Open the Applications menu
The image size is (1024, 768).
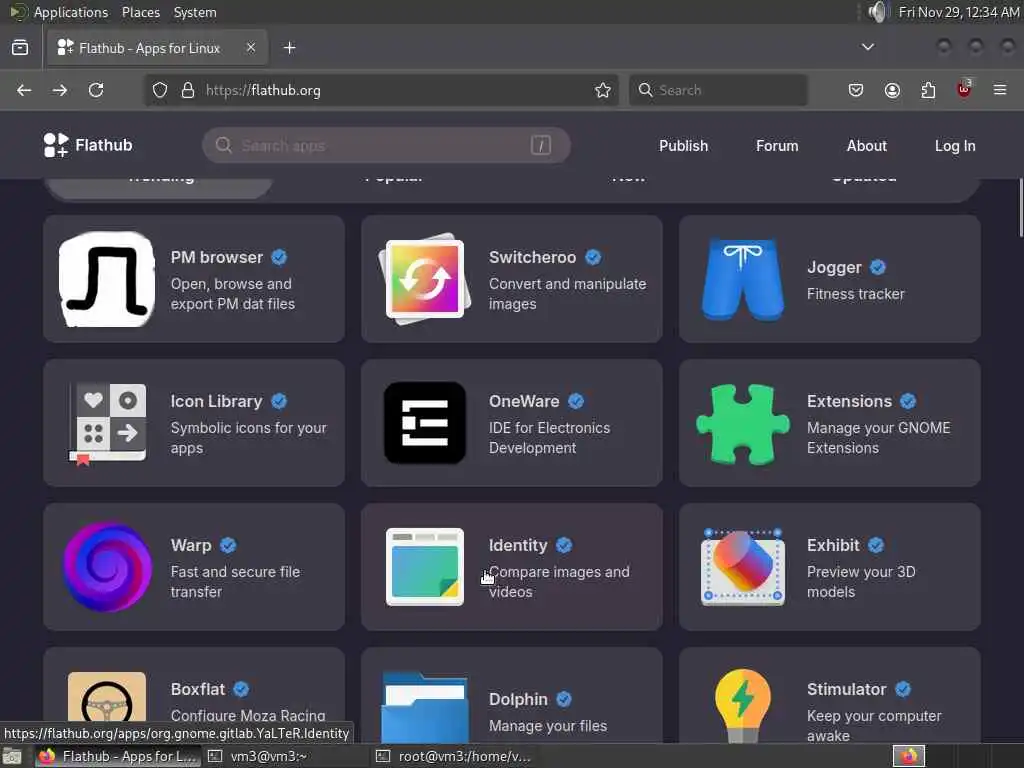click(x=71, y=12)
